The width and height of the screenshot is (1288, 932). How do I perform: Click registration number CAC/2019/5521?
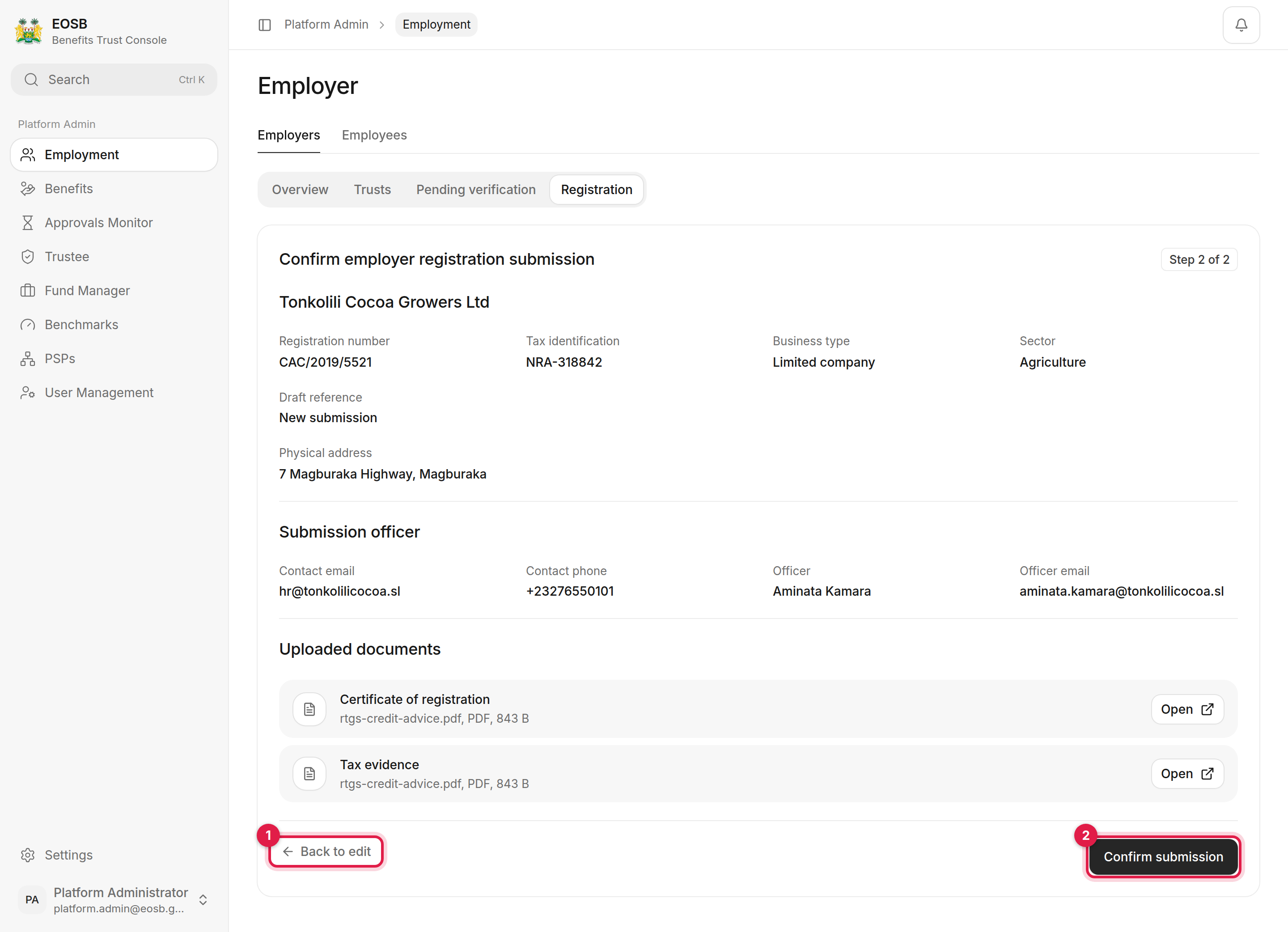[x=326, y=362]
